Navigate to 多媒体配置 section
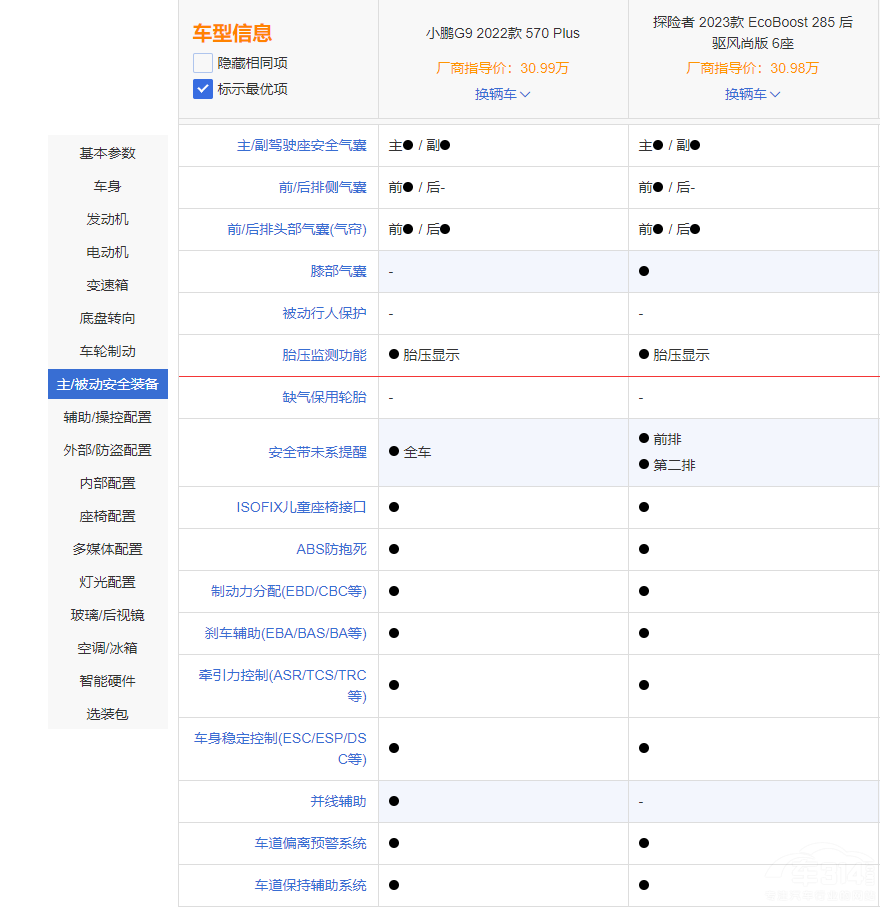Screen dimensions: 880x907 pyautogui.click(x=107, y=549)
